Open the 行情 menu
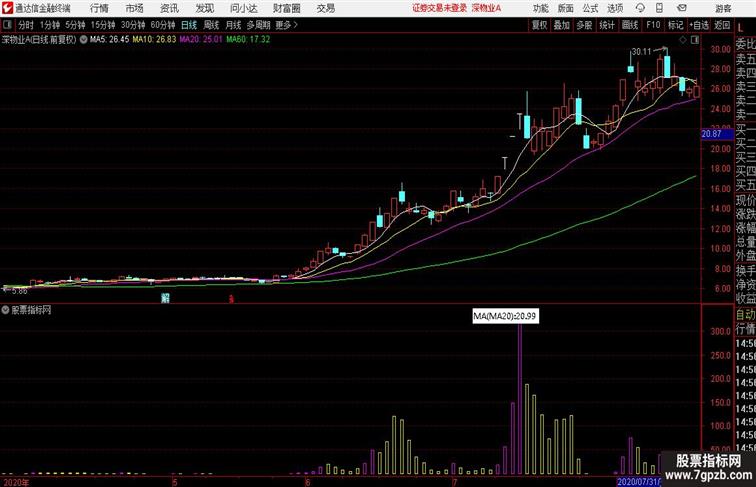The image size is (756, 487). click(99, 8)
